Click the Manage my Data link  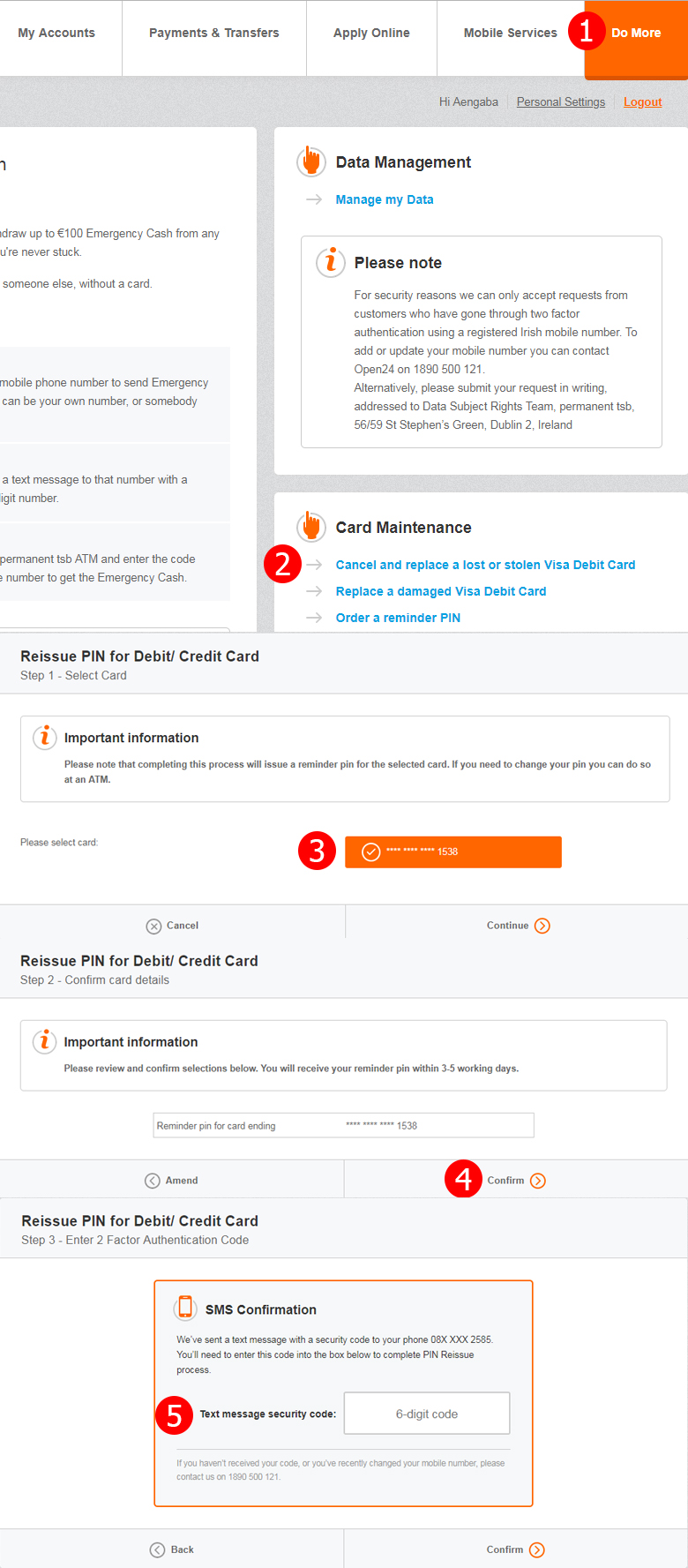[x=385, y=199]
